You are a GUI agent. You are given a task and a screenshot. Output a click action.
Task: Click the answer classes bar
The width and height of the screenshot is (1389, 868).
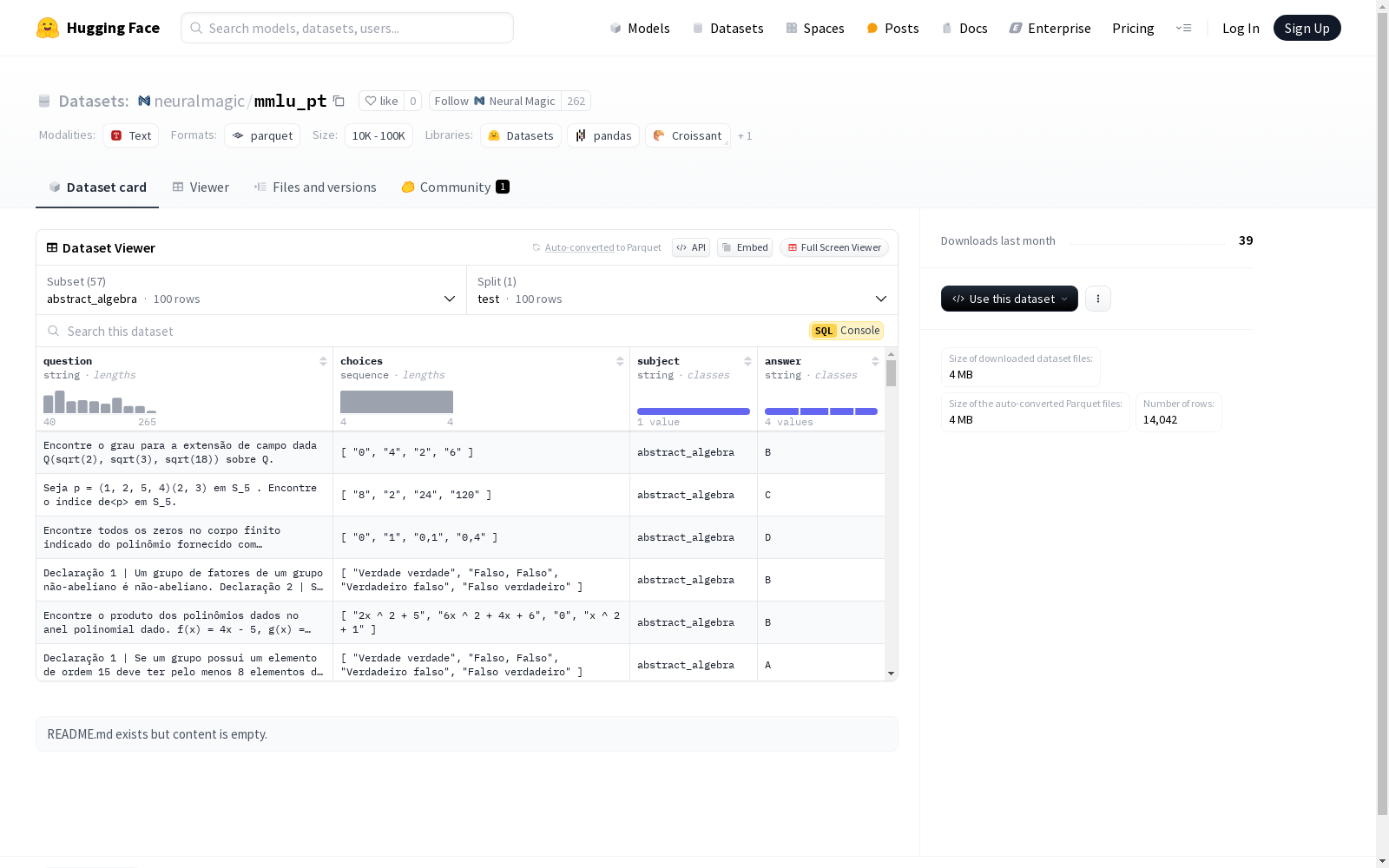[821, 411]
